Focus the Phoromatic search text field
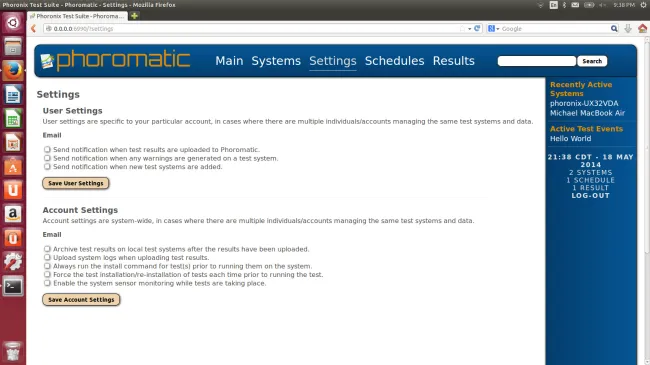The height and width of the screenshot is (365, 650). [x=537, y=61]
